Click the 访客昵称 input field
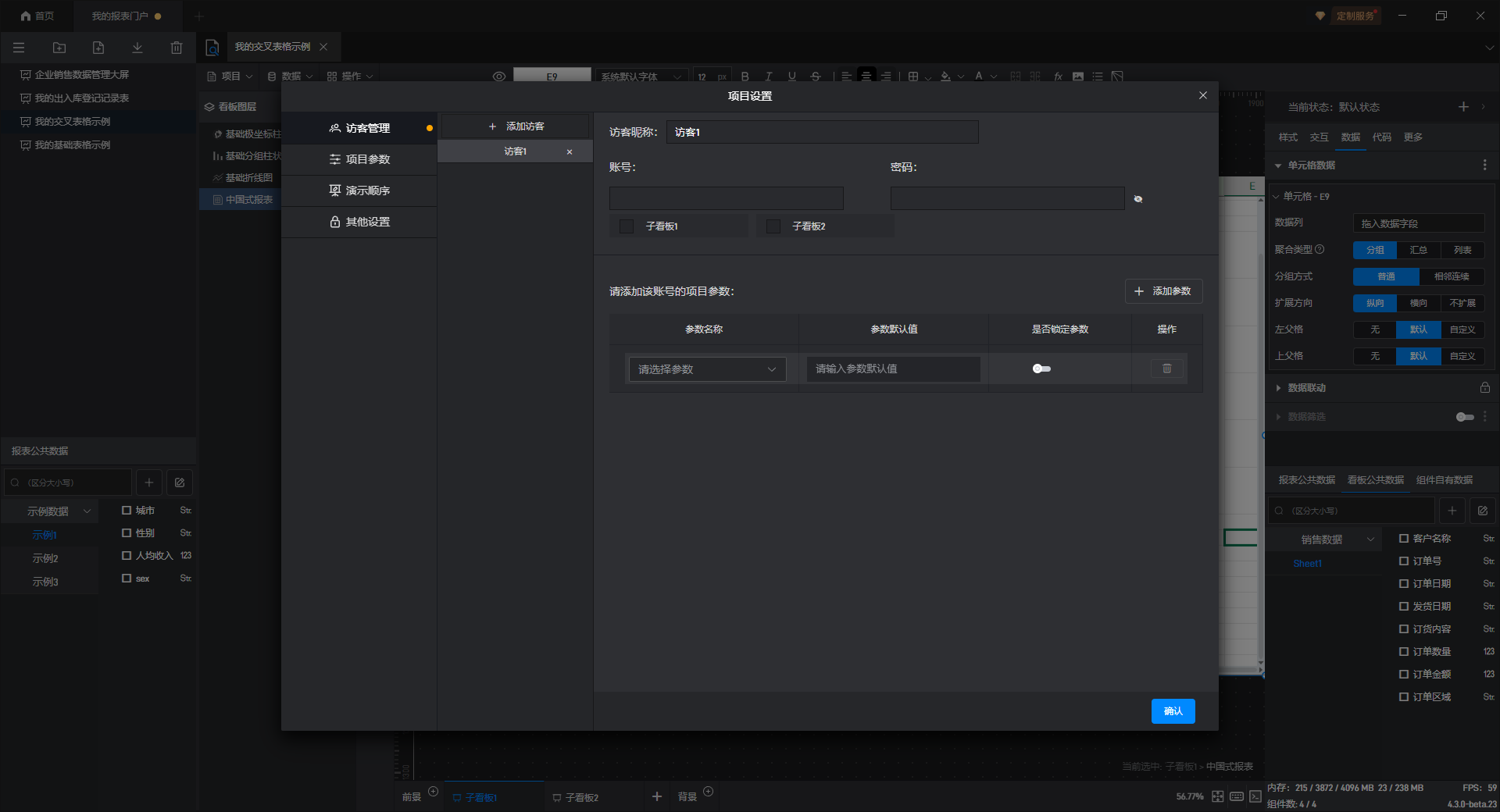 (x=822, y=132)
